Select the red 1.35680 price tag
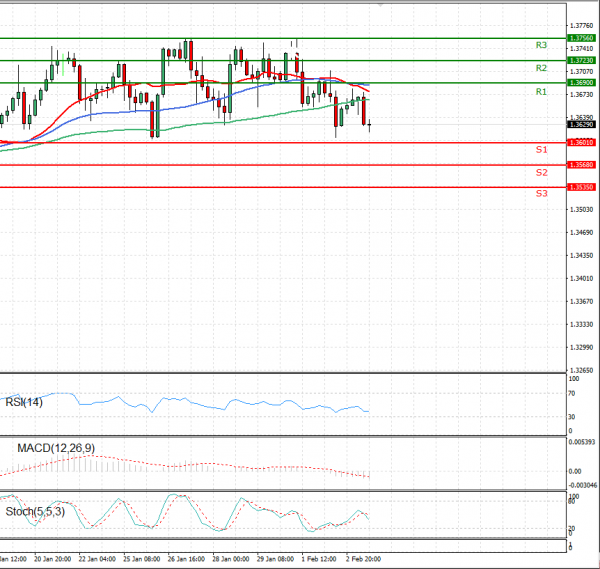 point(581,165)
